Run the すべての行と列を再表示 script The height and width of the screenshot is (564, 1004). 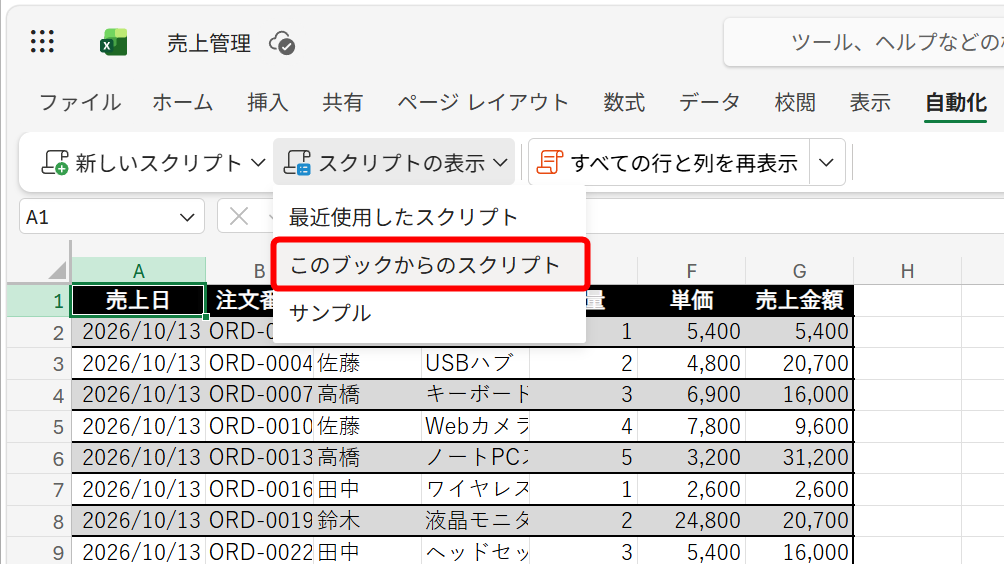(x=668, y=163)
